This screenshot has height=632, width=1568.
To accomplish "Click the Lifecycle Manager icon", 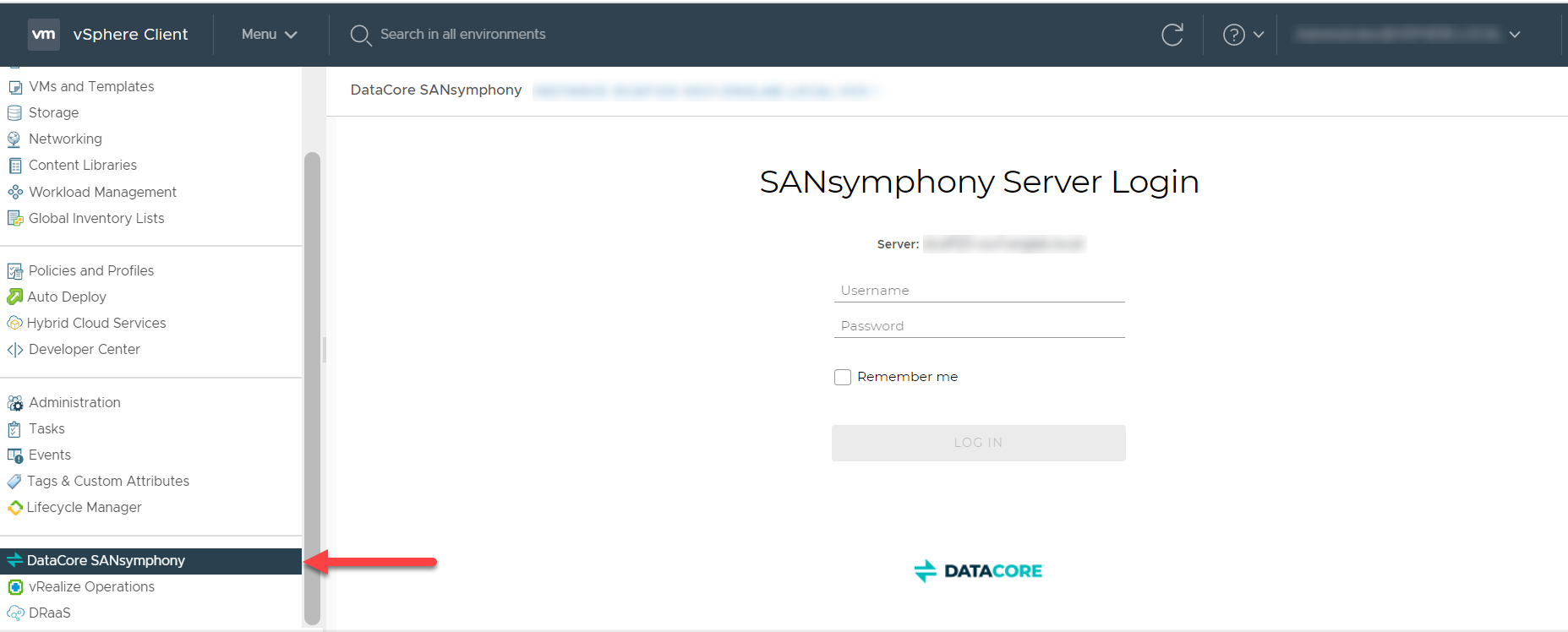I will coord(14,508).
